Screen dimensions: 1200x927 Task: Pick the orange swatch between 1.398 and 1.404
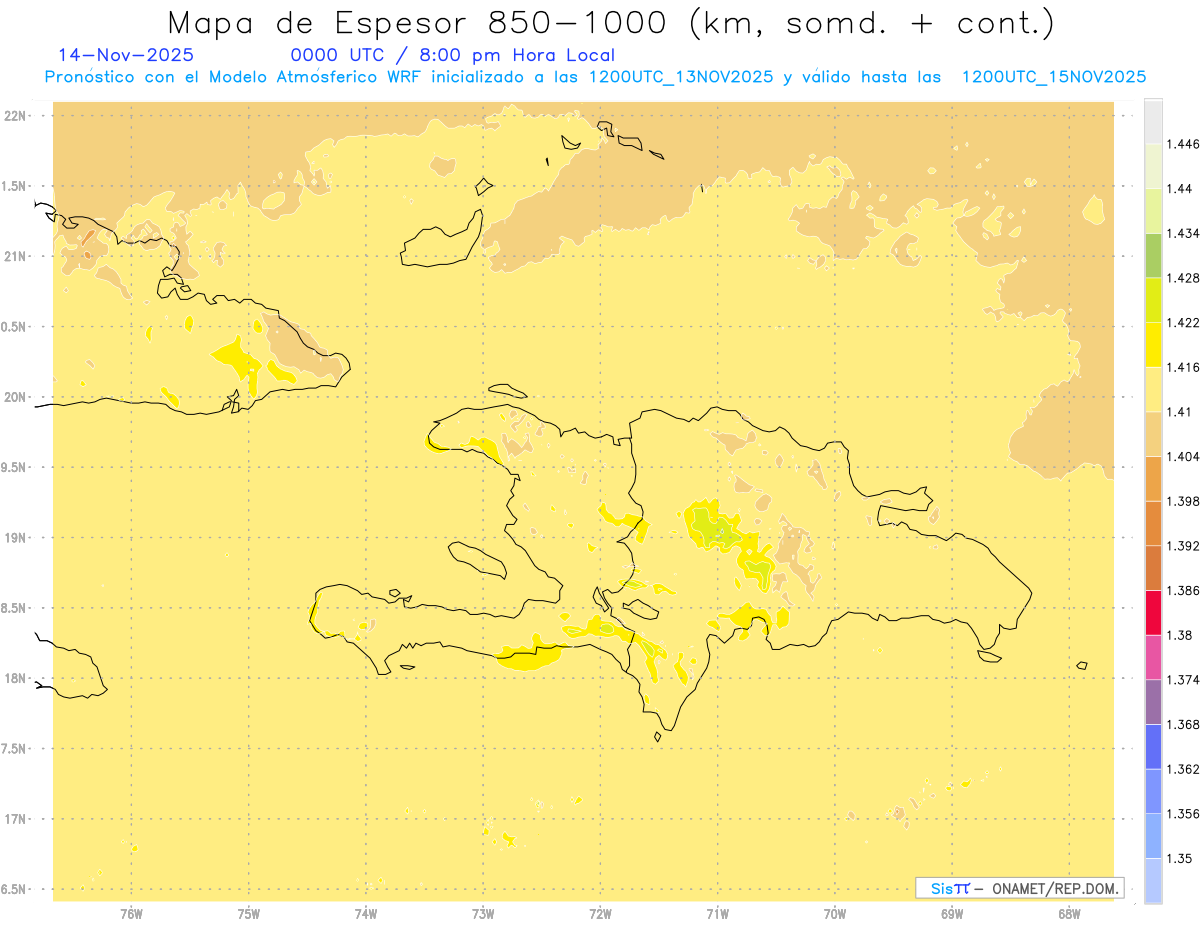(1153, 479)
